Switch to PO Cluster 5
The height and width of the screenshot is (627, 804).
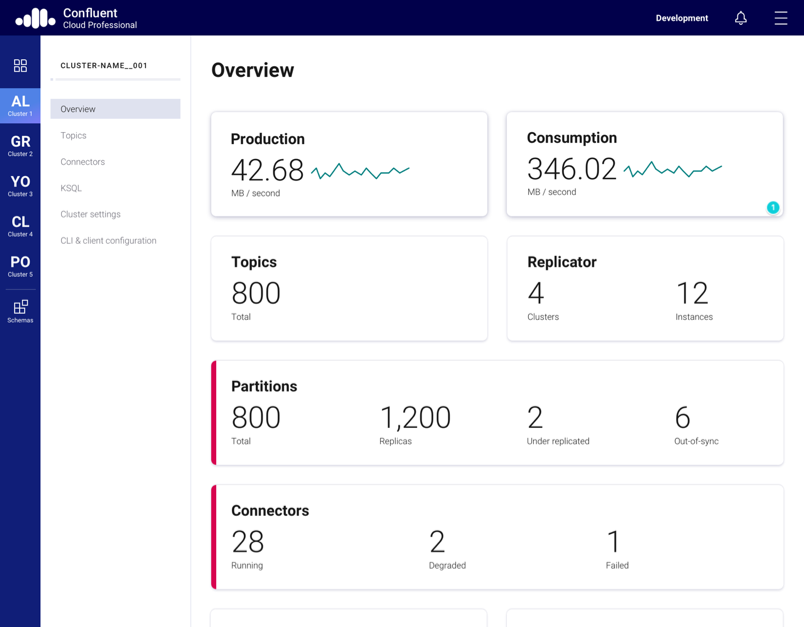(20, 265)
